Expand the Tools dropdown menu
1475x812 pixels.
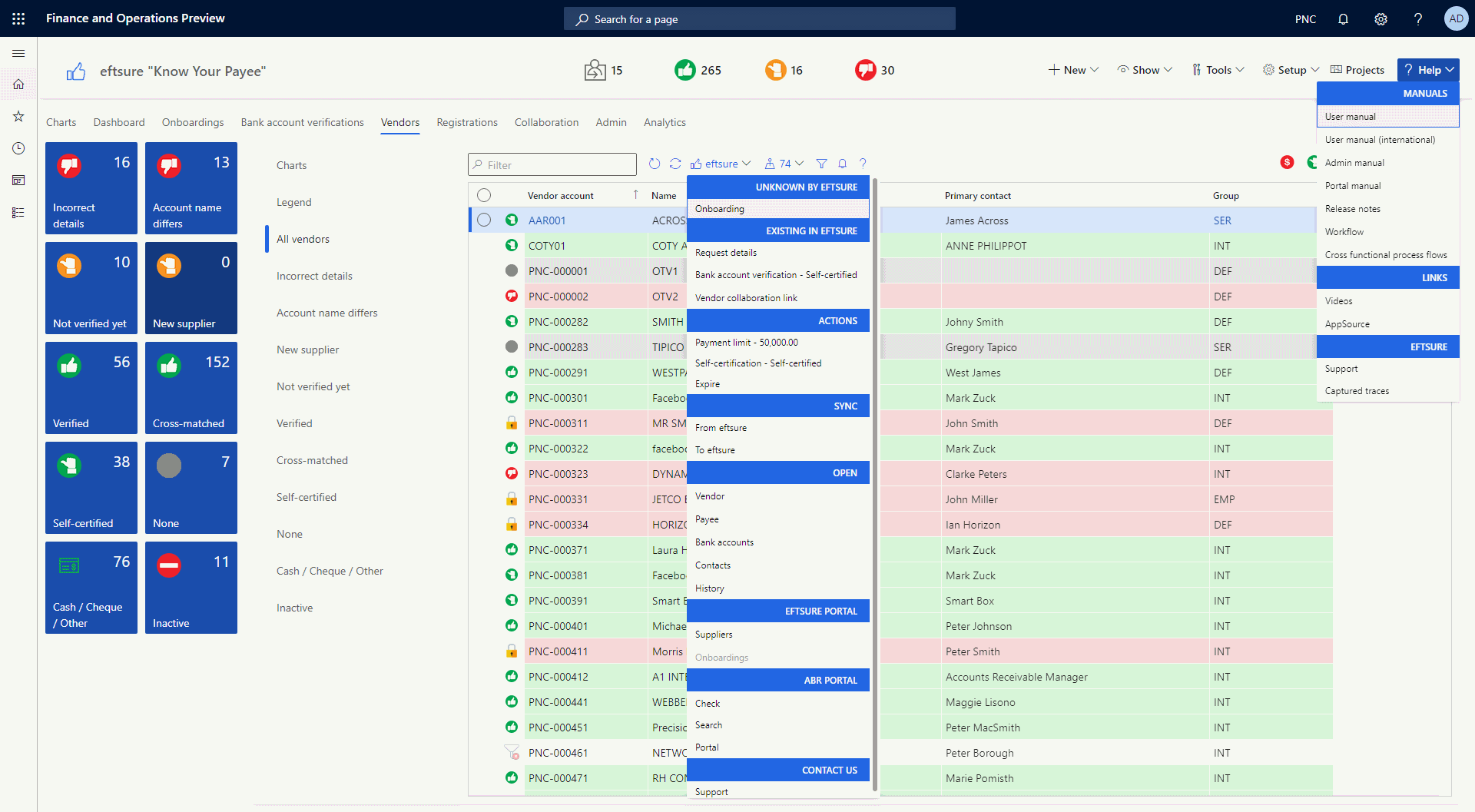(1218, 70)
